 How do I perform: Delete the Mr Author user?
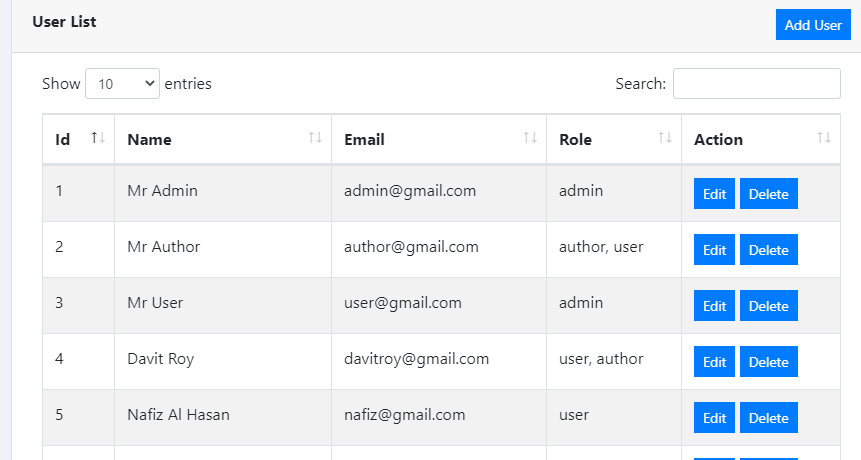coord(768,250)
